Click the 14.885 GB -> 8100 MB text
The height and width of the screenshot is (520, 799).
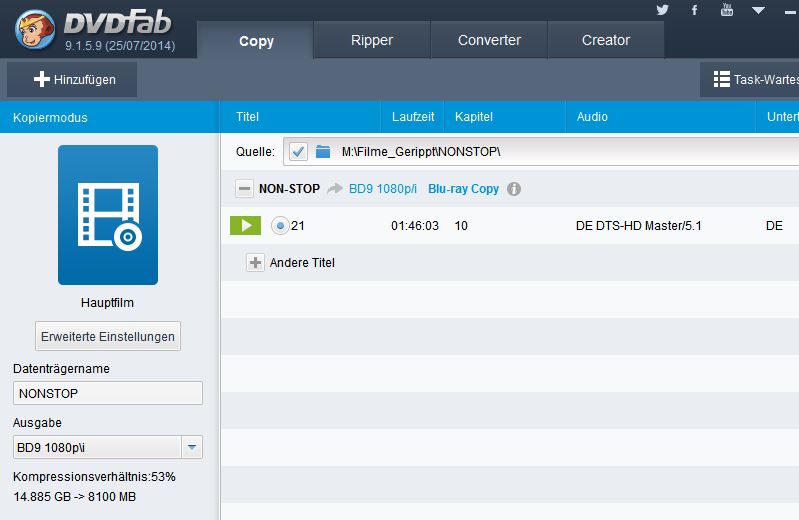coord(75,497)
